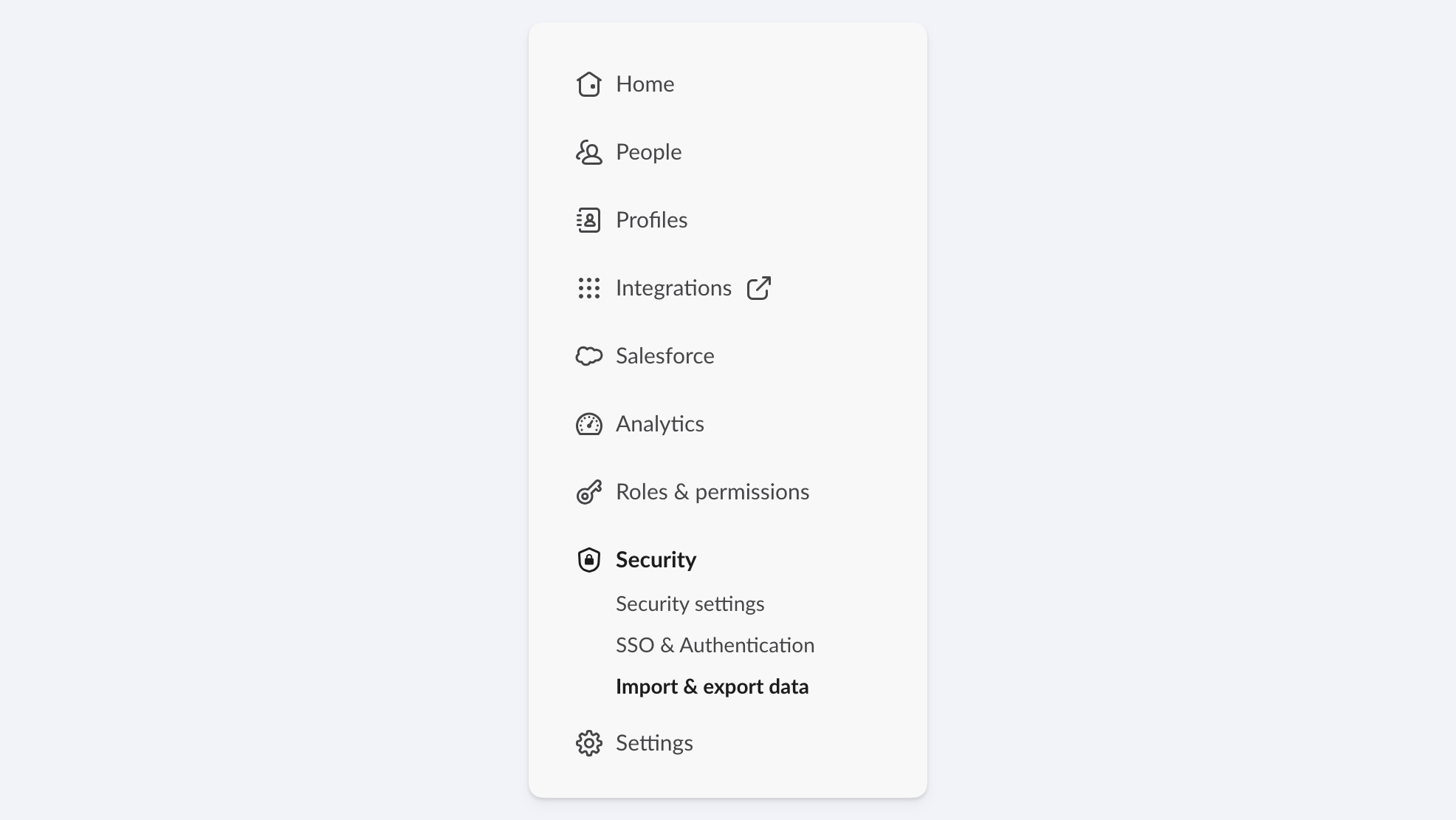Screen dimensions: 1456x820
Task: Click the People icon in sidebar
Action: (x=588, y=152)
